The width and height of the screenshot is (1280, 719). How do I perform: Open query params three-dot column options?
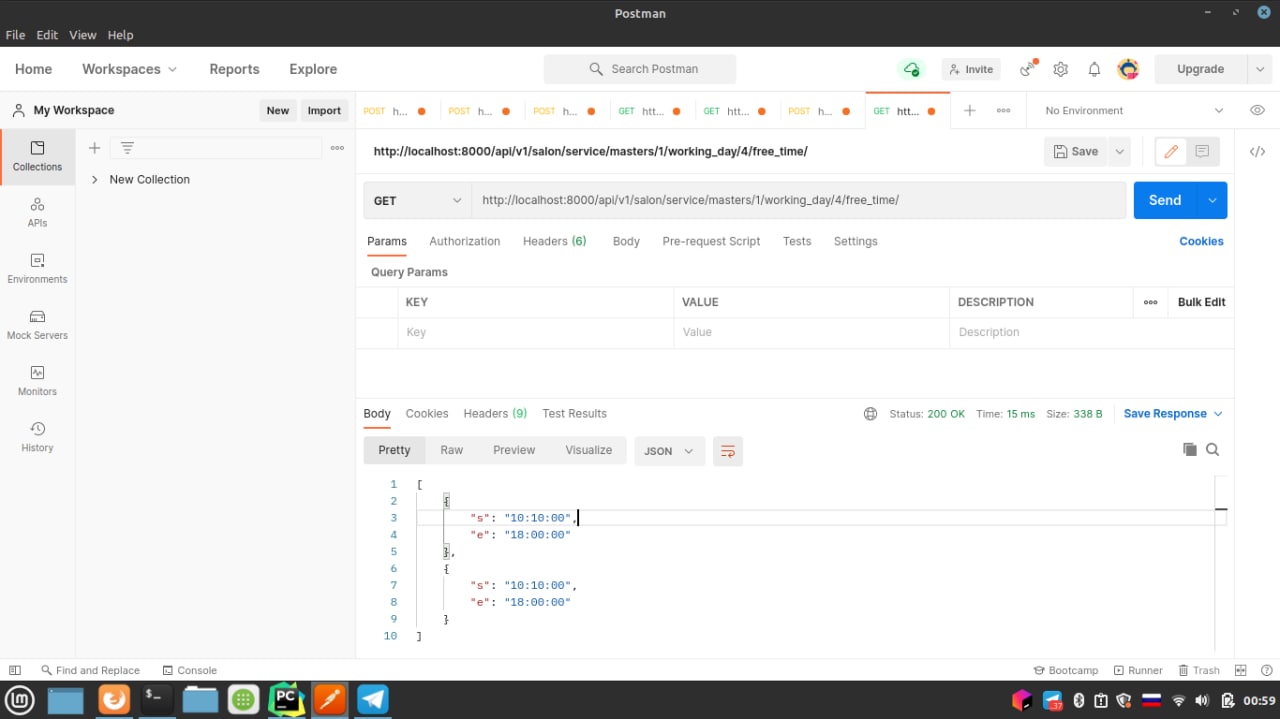tap(1151, 302)
